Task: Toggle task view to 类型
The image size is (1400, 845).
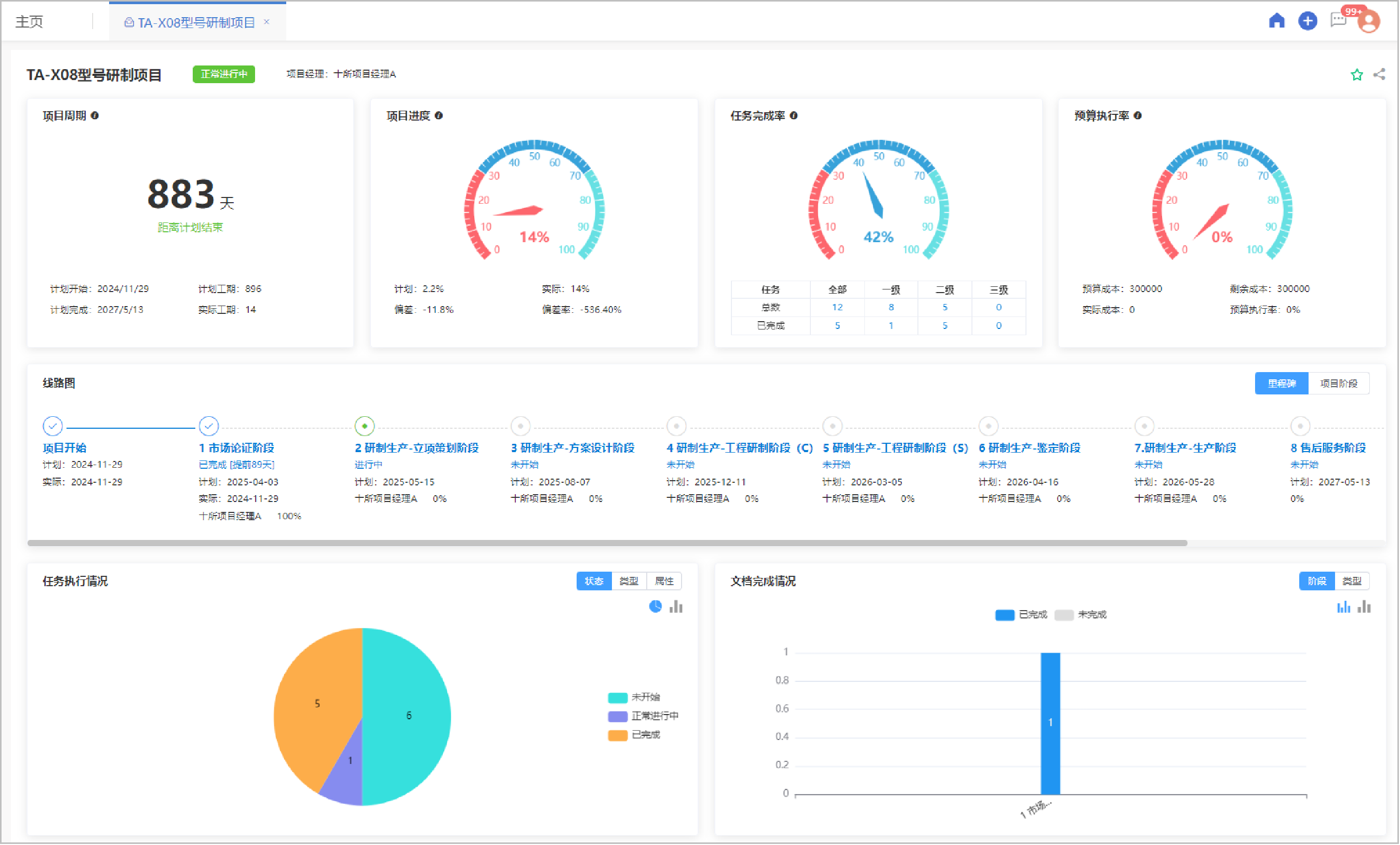Action: [629, 582]
